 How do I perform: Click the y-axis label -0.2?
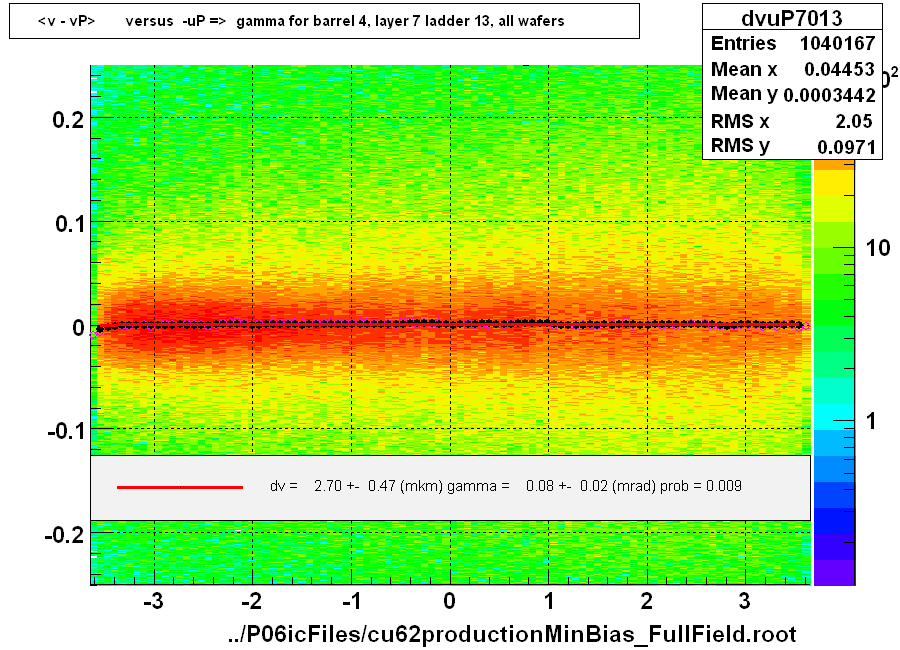[64, 535]
